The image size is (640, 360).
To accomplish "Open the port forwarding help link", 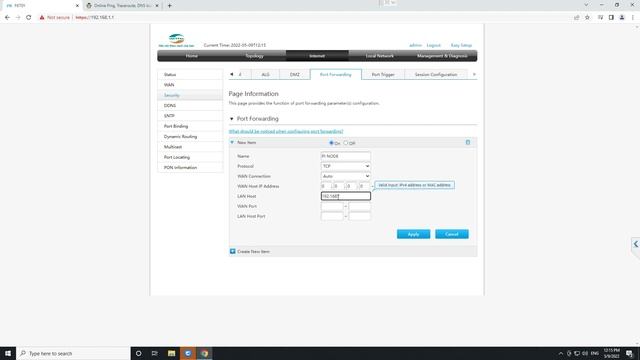I will tap(286, 131).
